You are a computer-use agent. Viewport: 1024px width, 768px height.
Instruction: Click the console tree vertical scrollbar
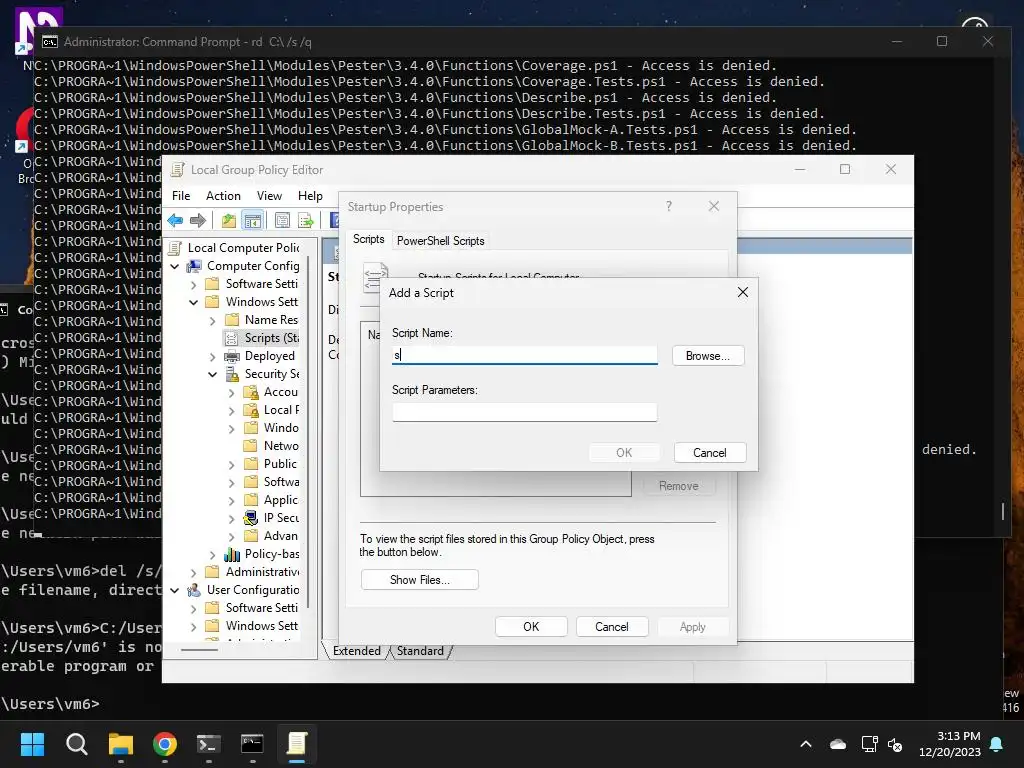point(308,431)
